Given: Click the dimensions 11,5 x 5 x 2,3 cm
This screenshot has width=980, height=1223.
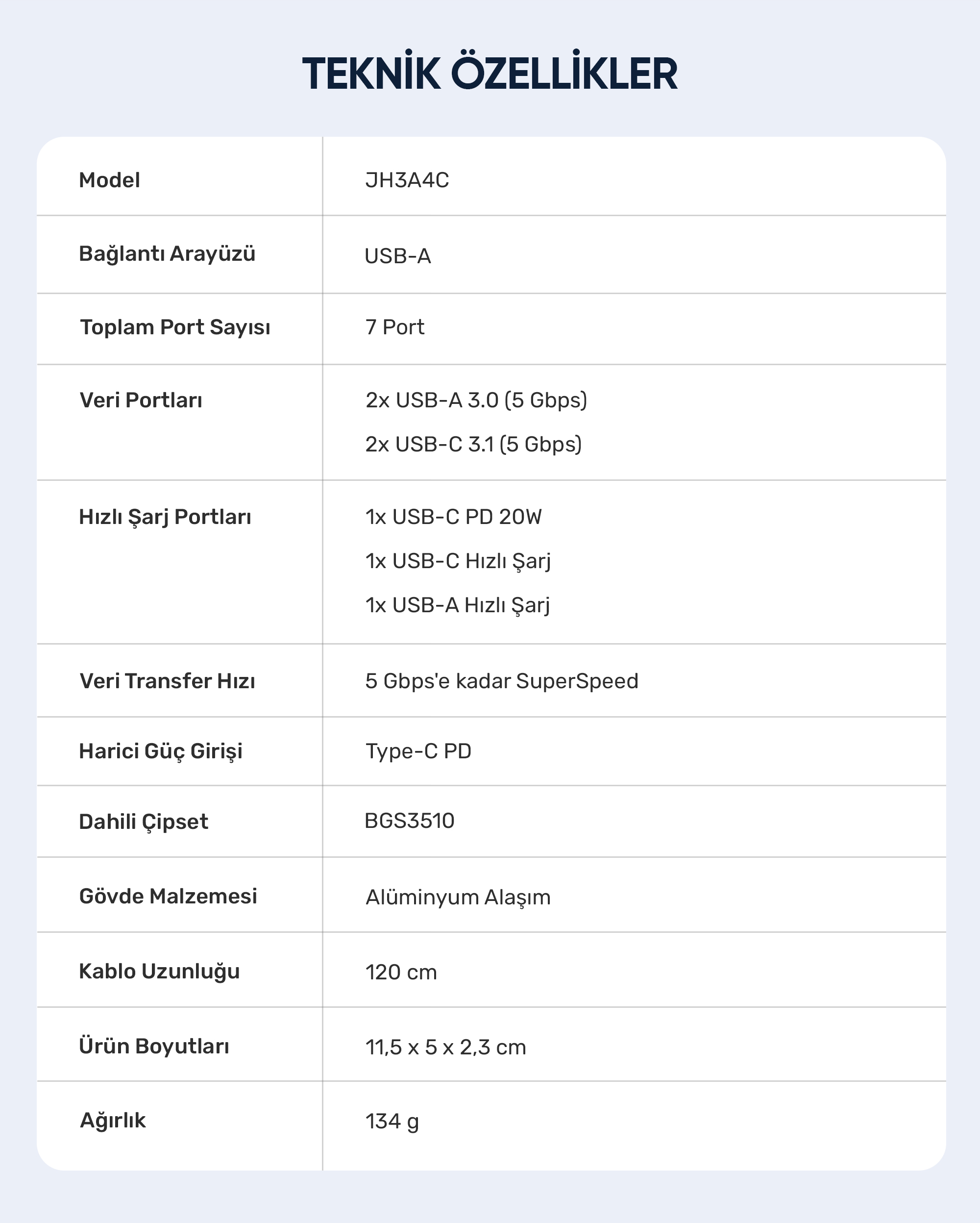Looking at the screenshot, I should (446, 1047).
